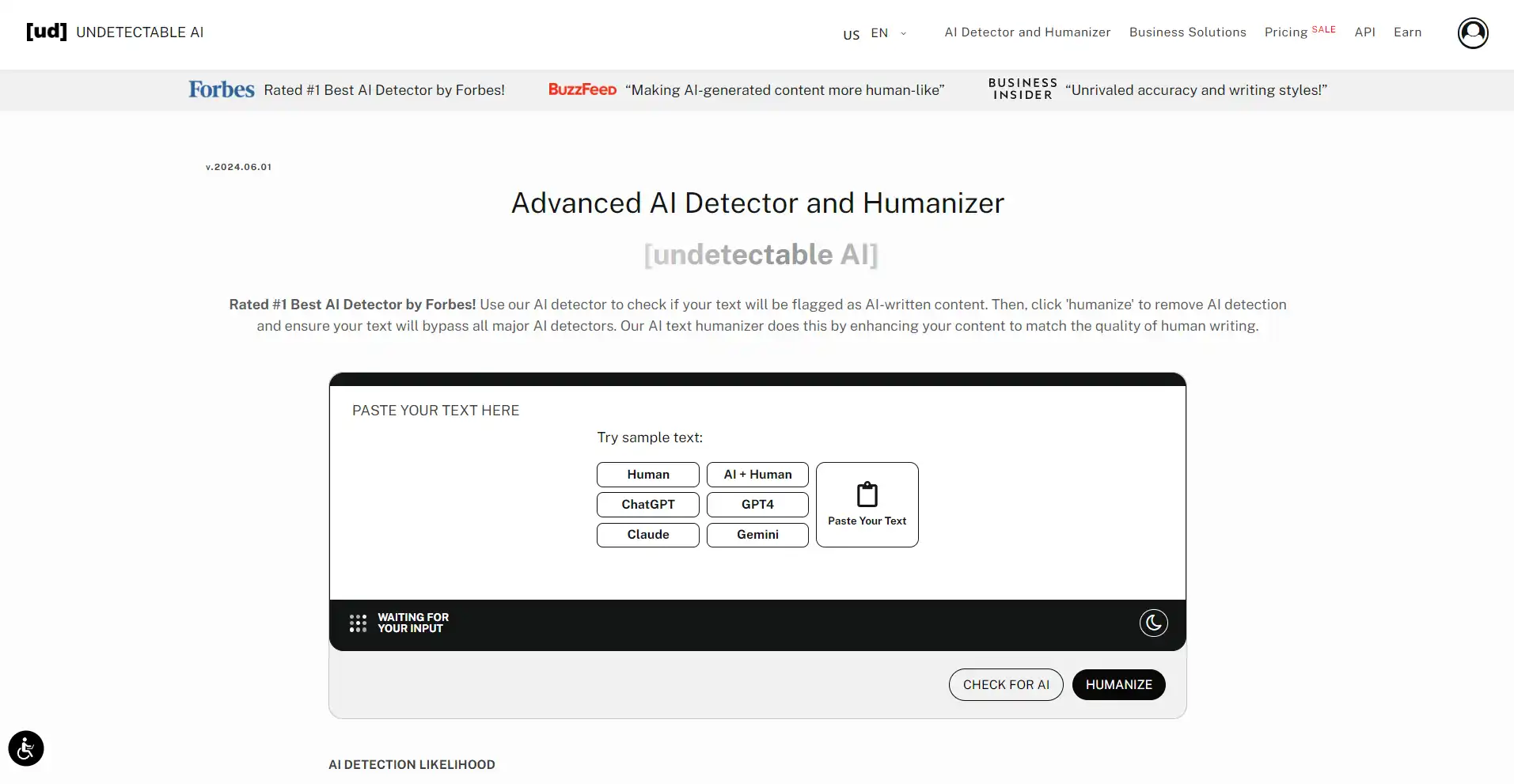
Task: Click the AI DETECTION LIKELIHOOD heading
Action: pyautogui.click(x=412, y=764)
